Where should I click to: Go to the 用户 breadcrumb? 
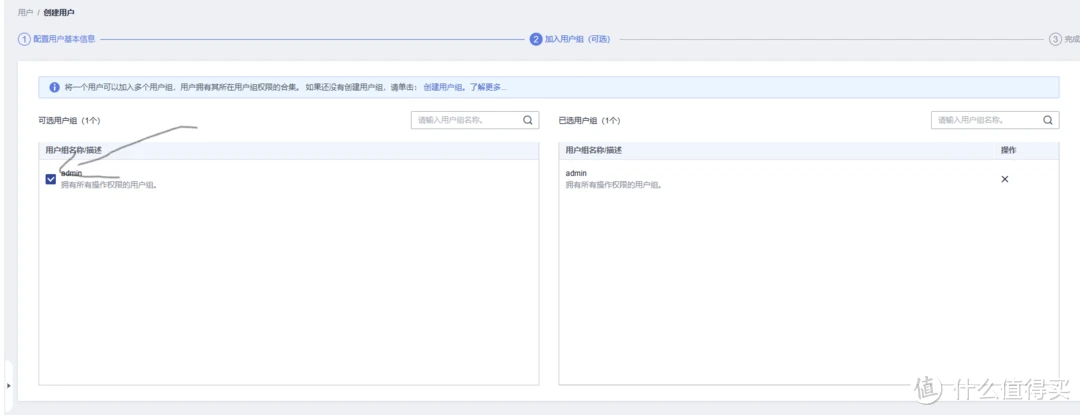(x=25, y=12)
